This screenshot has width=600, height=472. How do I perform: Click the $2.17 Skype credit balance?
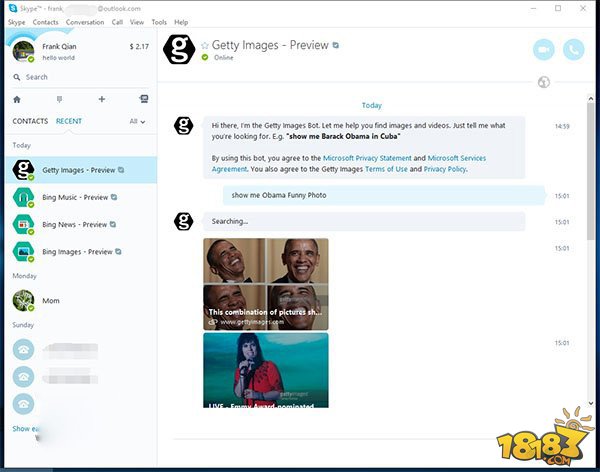coord(138,46)
